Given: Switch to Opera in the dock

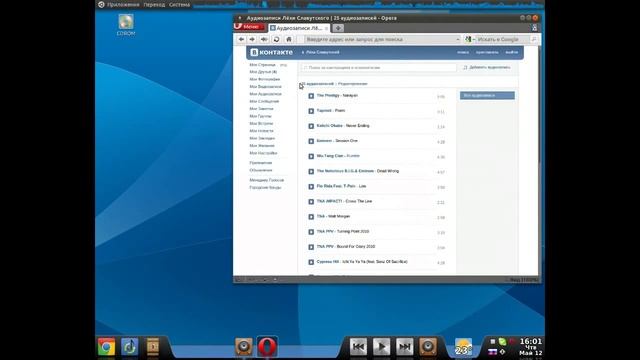Looking at the screenshot, I should (267, 347).
